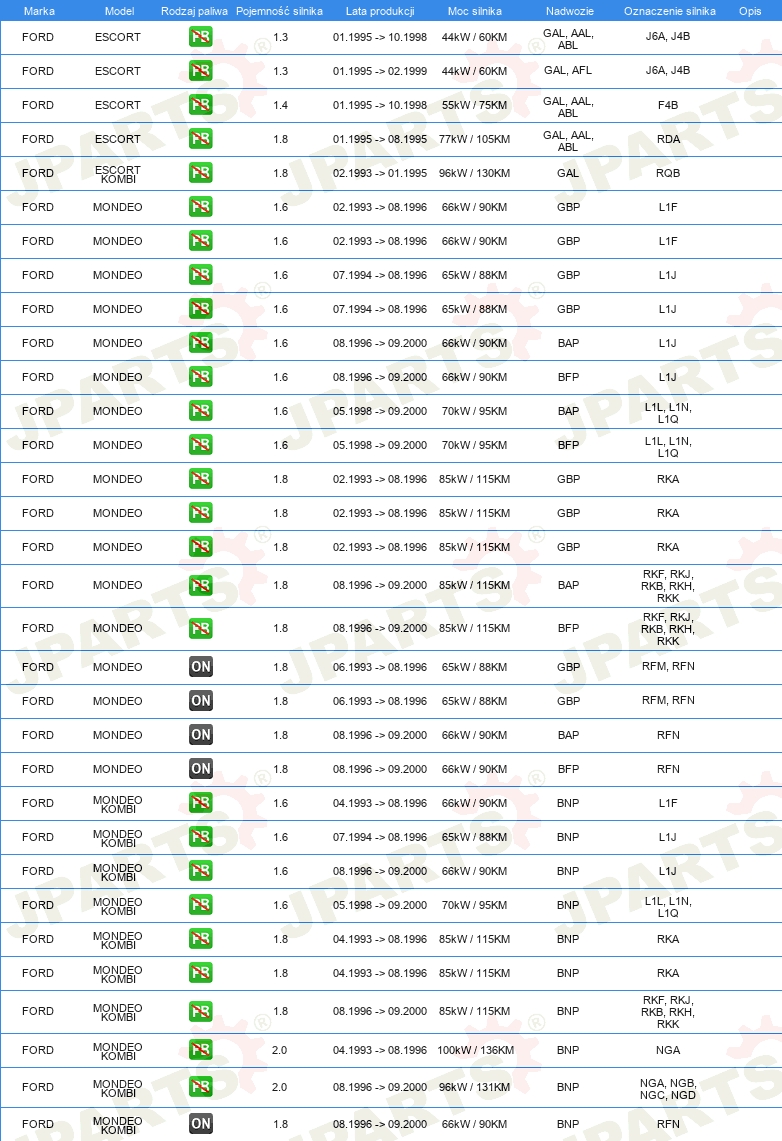This screenshot has width=782, height=1141.
Task: Click the 77kW / 105KM power cell
Action: pyautogui.click(x=474, y=139)
